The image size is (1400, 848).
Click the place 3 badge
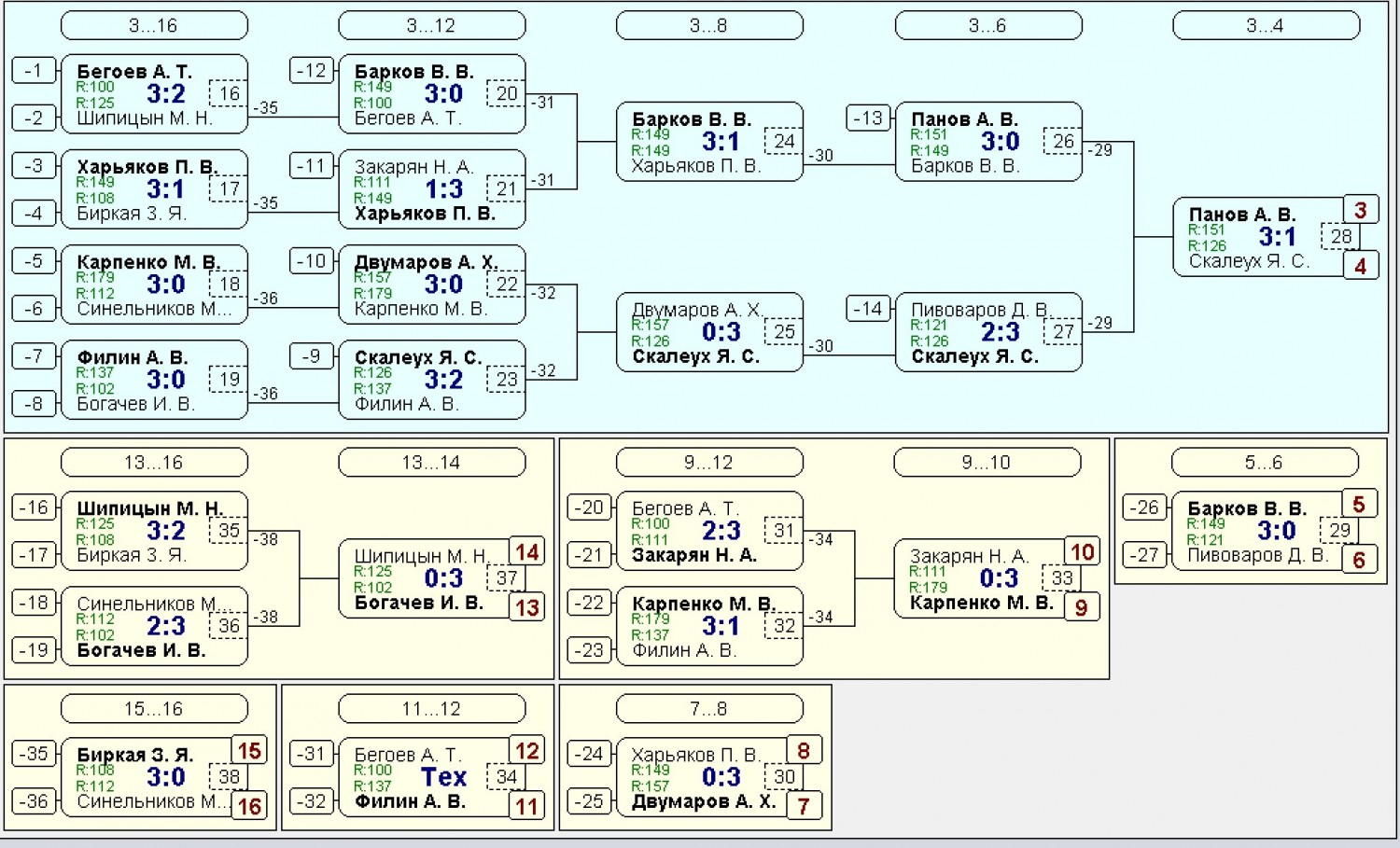coord(1361,210)
